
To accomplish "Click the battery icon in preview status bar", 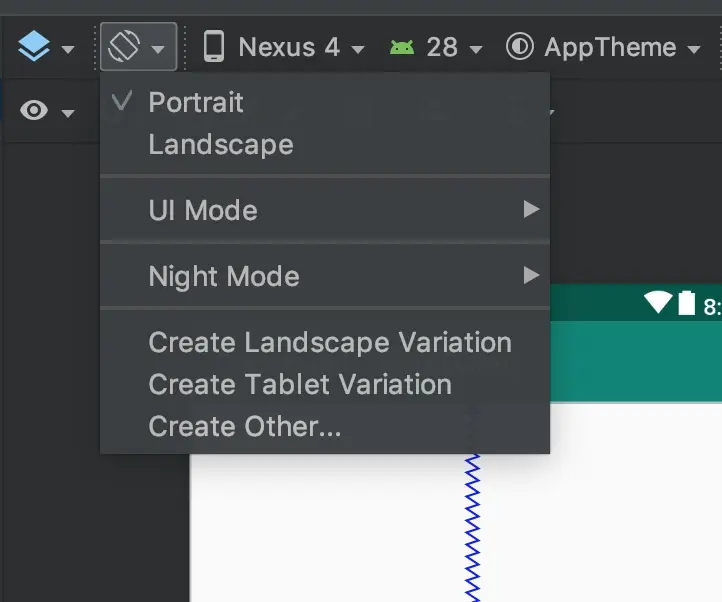I will tap(687, 302).
